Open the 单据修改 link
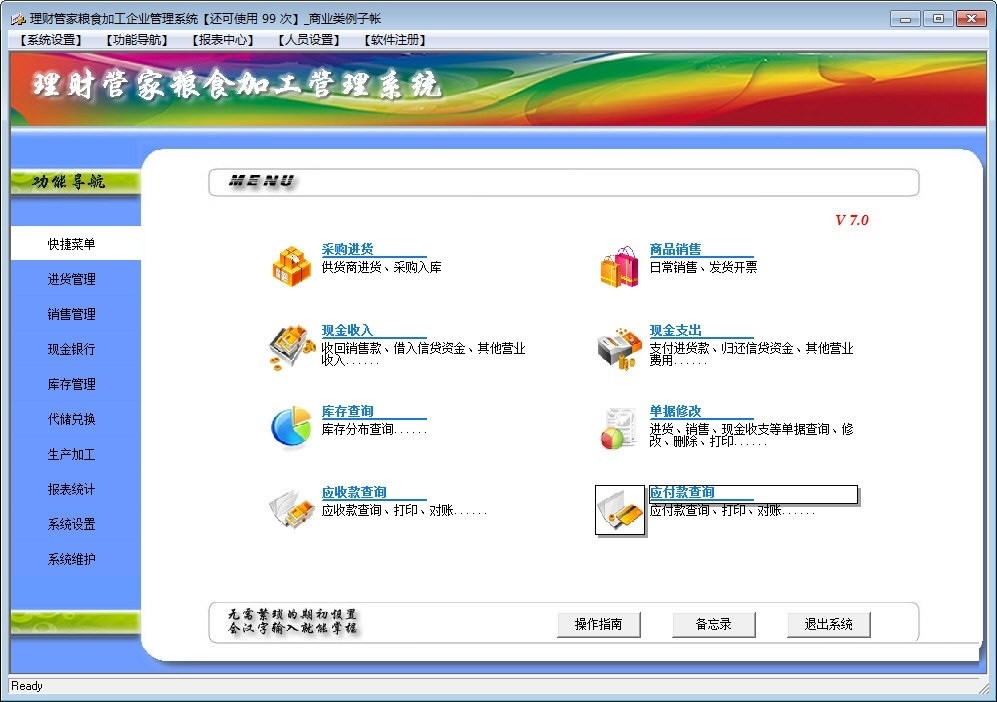The image size is (997, 702). click(675, 411)
